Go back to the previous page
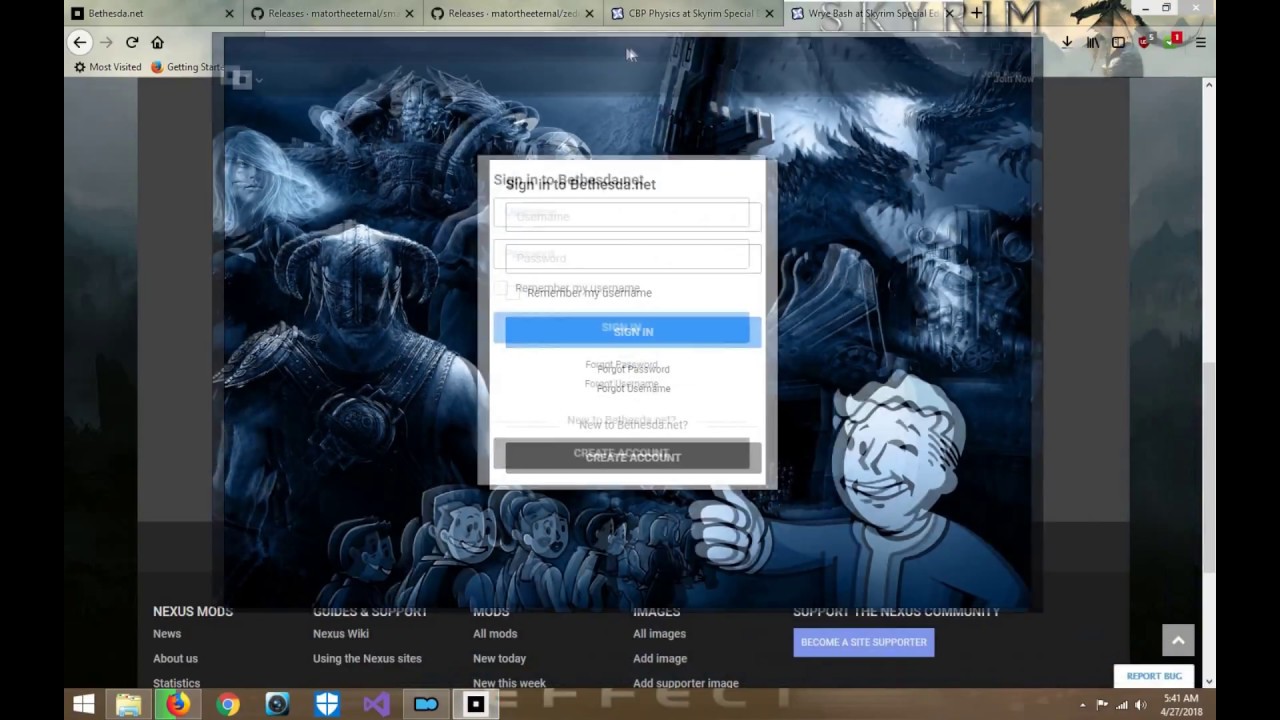 (80, 42)
